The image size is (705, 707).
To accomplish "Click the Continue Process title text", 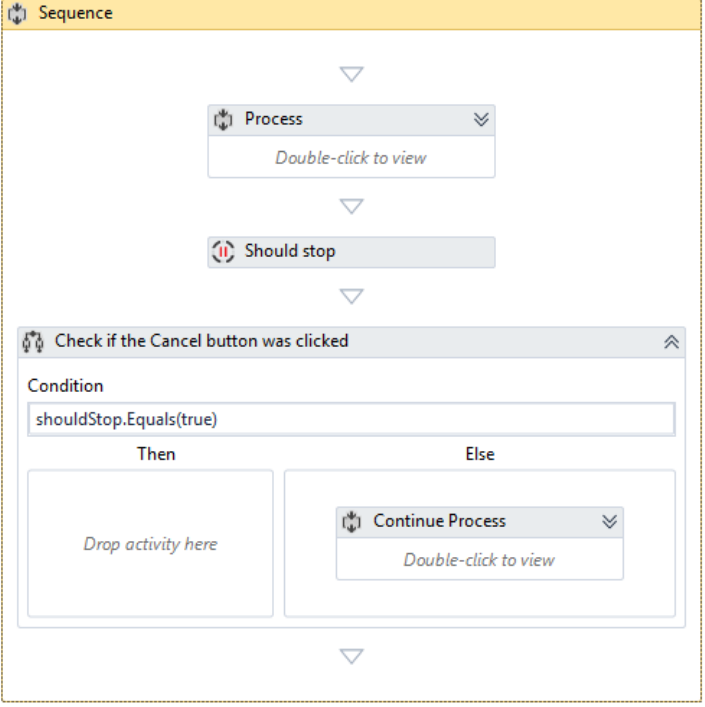I will tap(440, 521).
